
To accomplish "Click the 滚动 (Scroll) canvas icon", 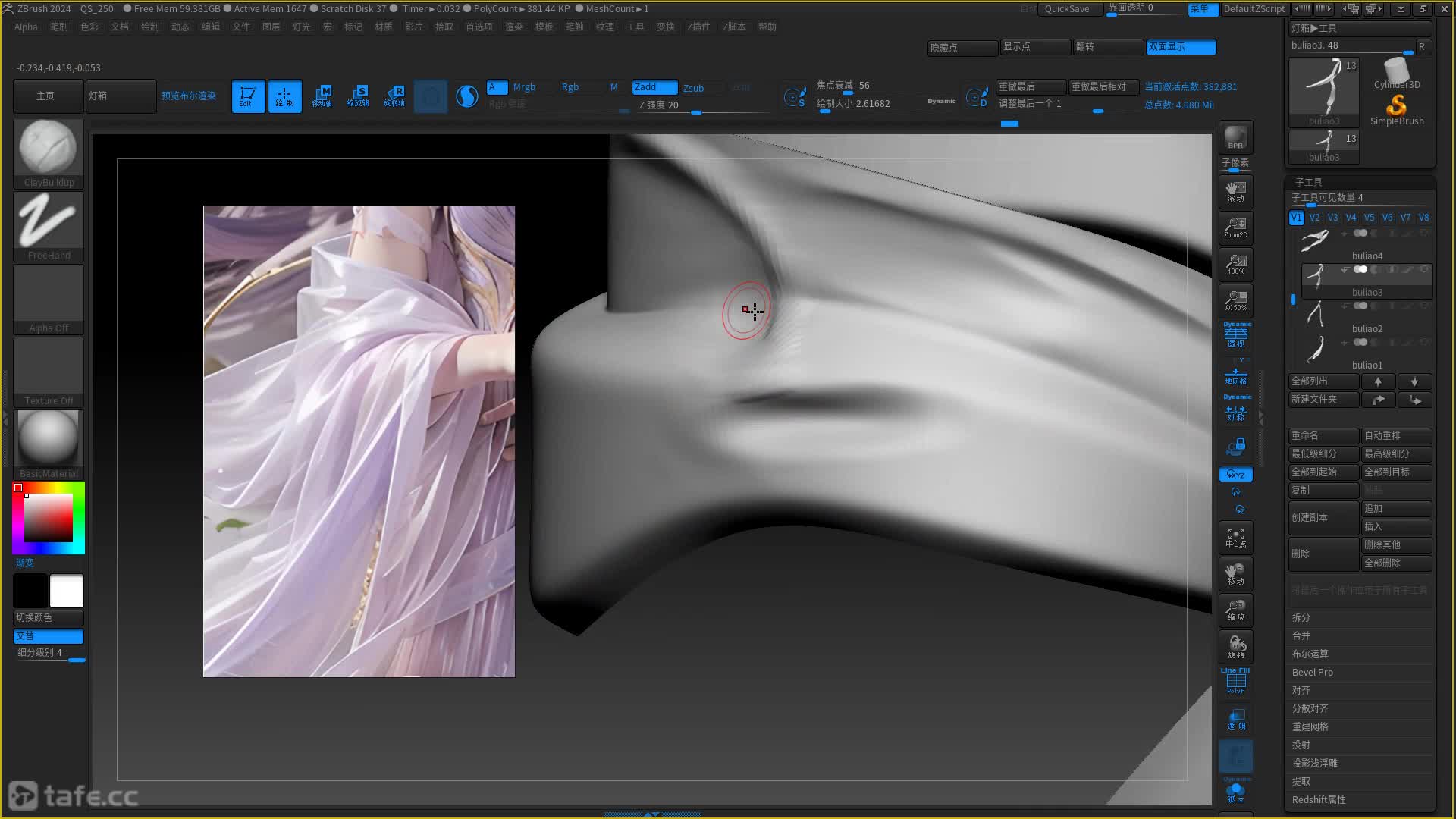I will click(x=1235, y=191).
